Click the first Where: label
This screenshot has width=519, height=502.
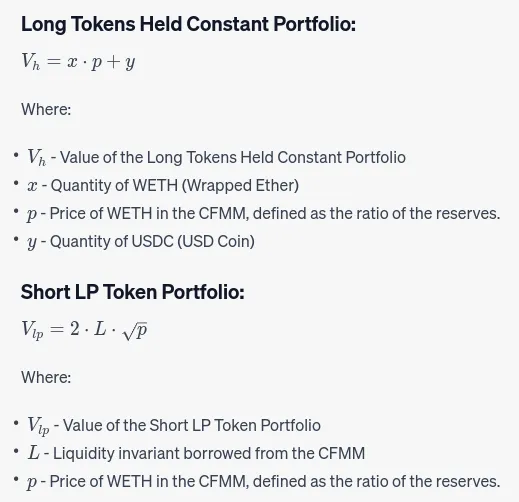(x=46, y=109)
